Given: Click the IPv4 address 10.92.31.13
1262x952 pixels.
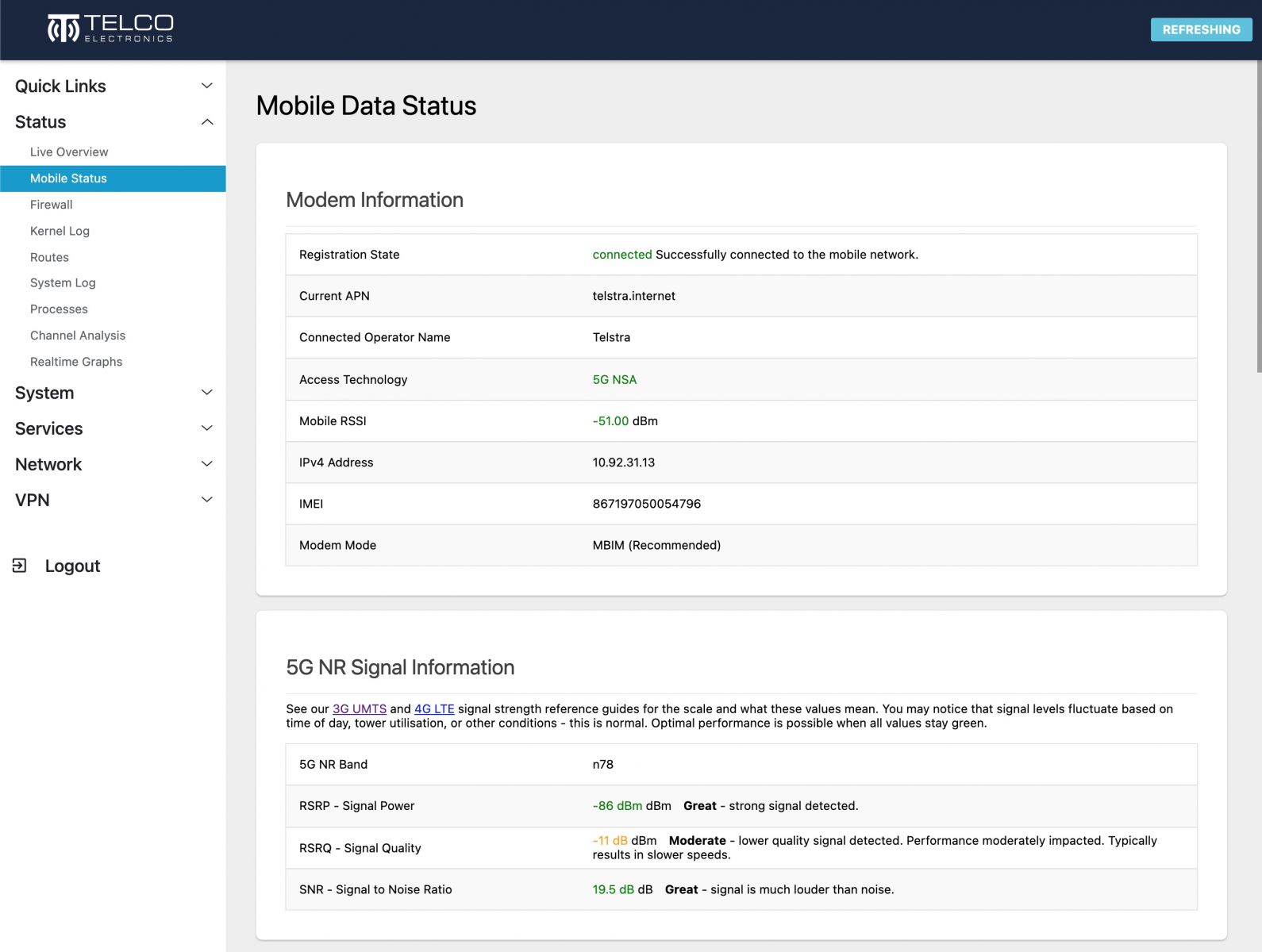Looking at the screenshot, I should tap(623, 462).
